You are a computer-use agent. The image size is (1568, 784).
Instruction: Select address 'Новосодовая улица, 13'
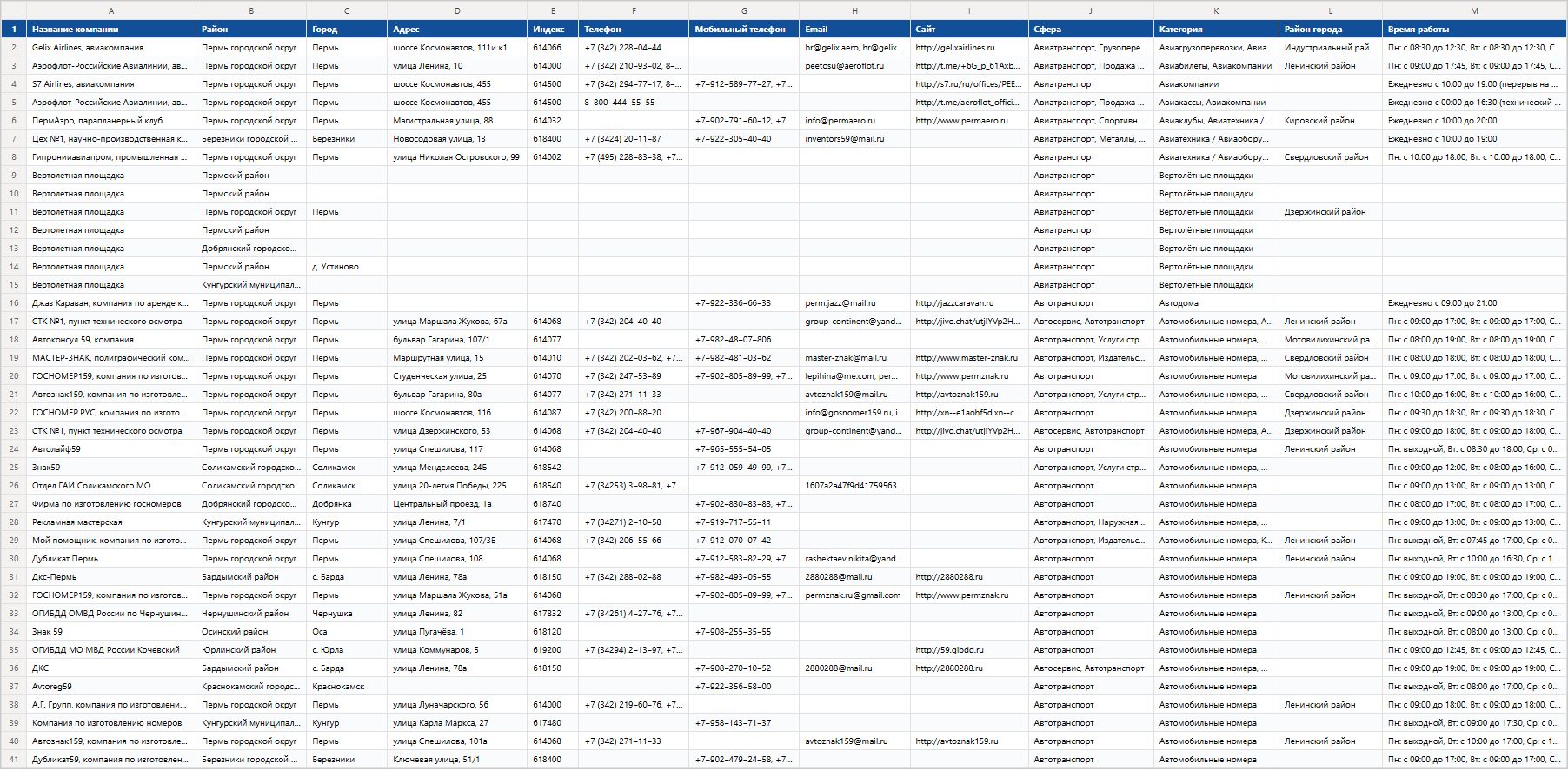(x=457, y=139)
